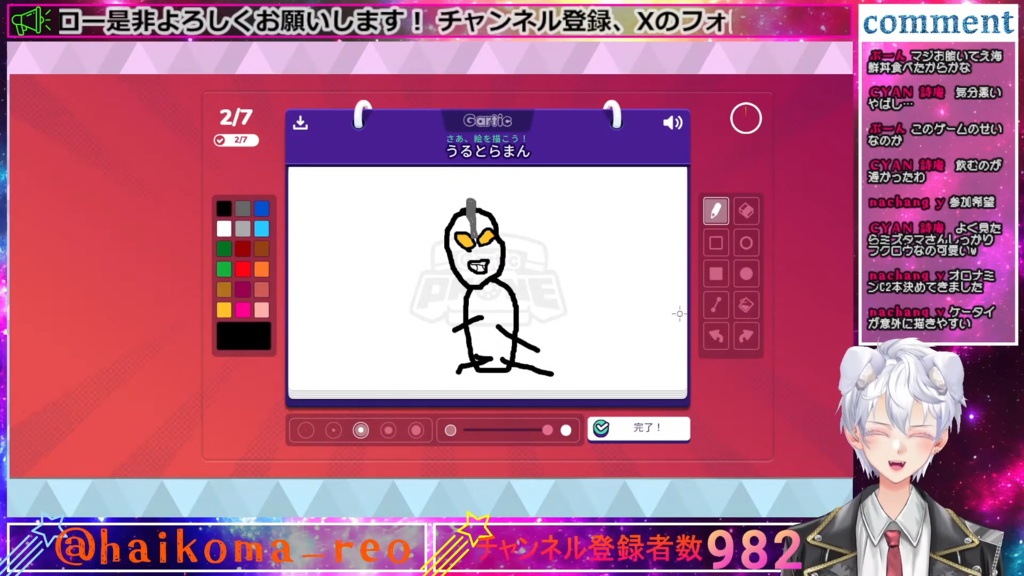This screenshot has height=576, width=1024.
Task: Select the light blue color swatch
Action: click(262, 229)
